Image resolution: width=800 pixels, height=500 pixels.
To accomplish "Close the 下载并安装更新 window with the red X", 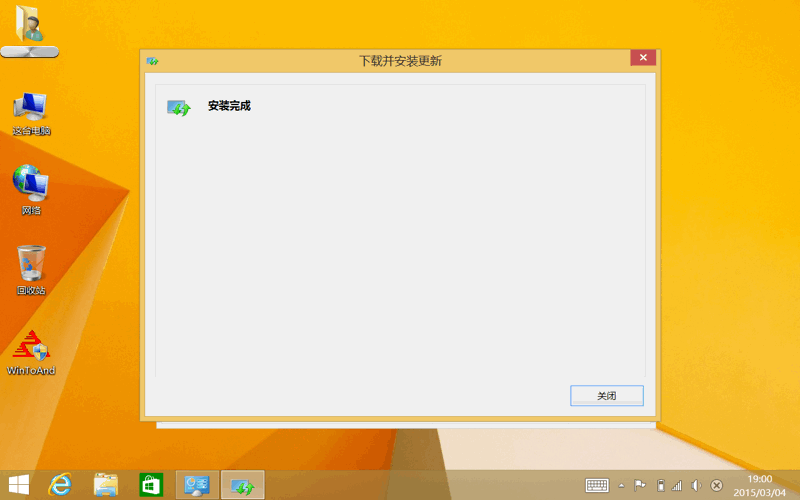I will (643, 59).
